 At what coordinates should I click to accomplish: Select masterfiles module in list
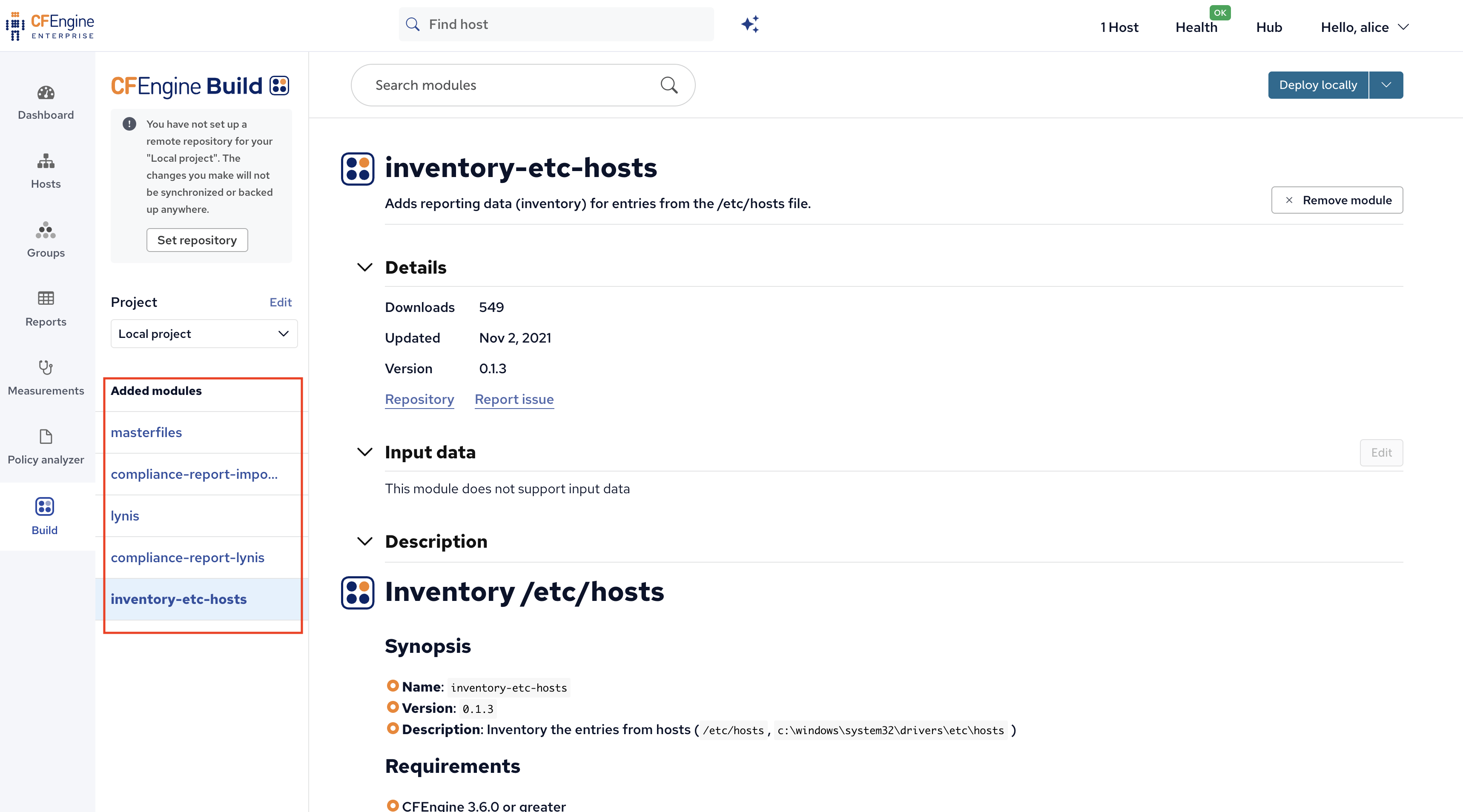(x=146, y=433)
